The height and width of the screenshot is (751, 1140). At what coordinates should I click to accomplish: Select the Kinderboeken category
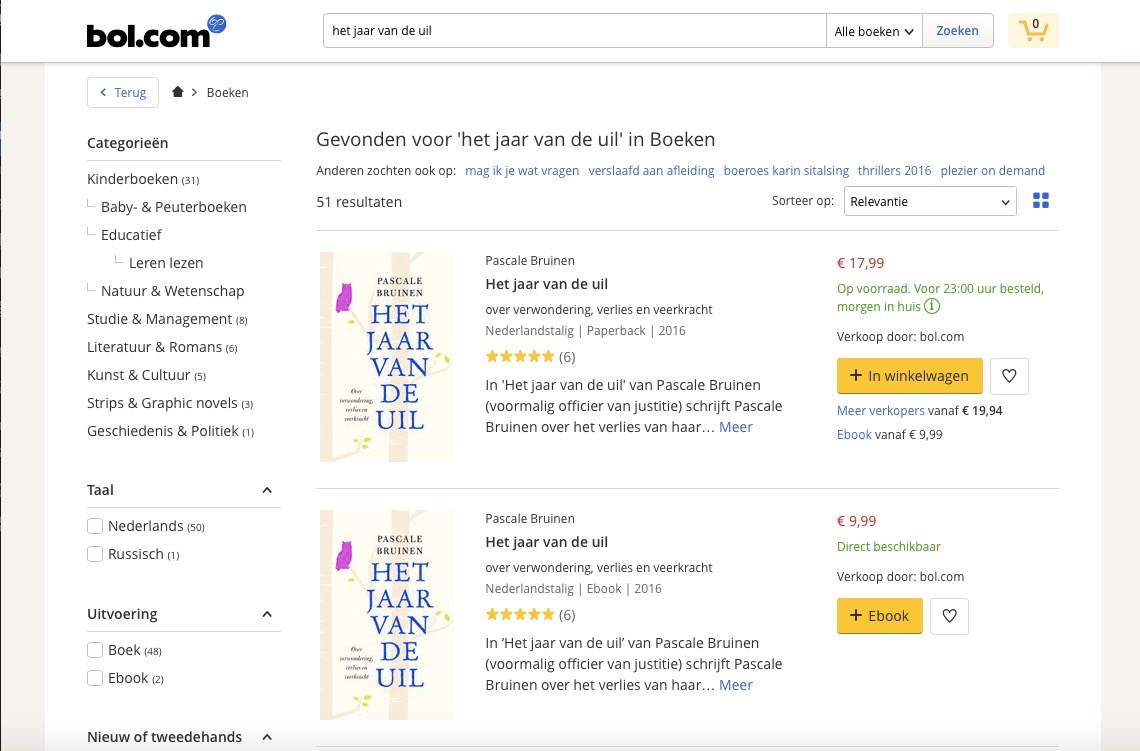tap(132, 179)
